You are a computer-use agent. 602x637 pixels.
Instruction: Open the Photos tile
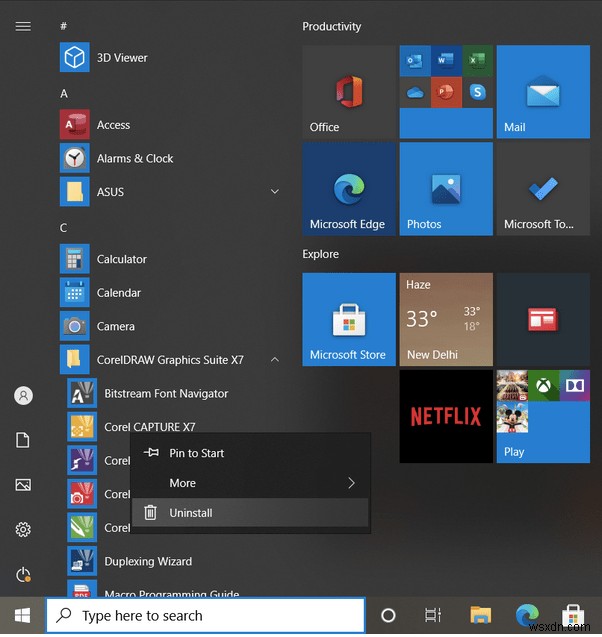446,189
